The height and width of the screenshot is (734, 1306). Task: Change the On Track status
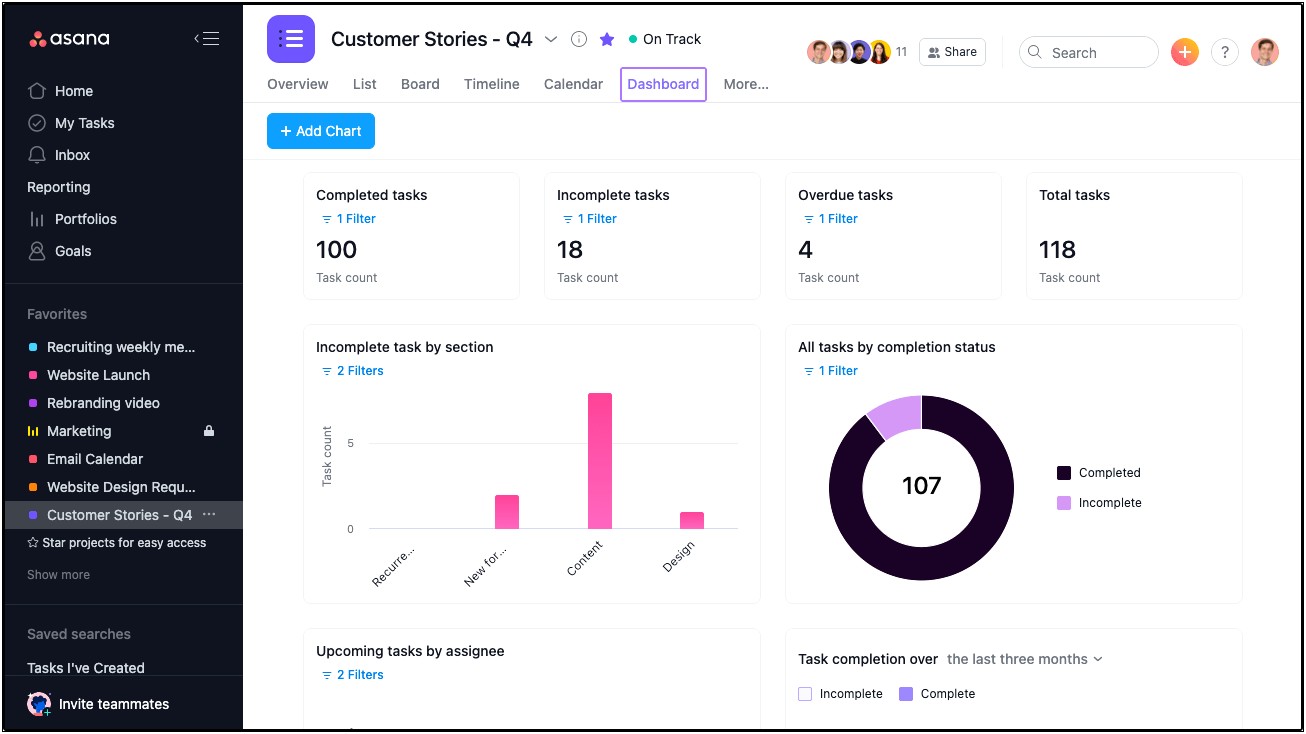click(x=665, y=39)
